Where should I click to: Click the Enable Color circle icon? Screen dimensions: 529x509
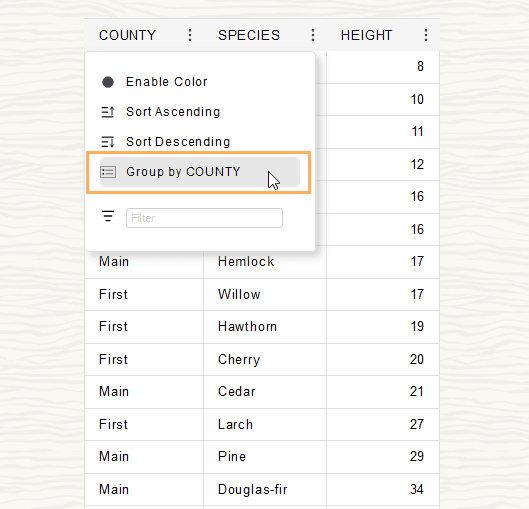tap(108, 82)
